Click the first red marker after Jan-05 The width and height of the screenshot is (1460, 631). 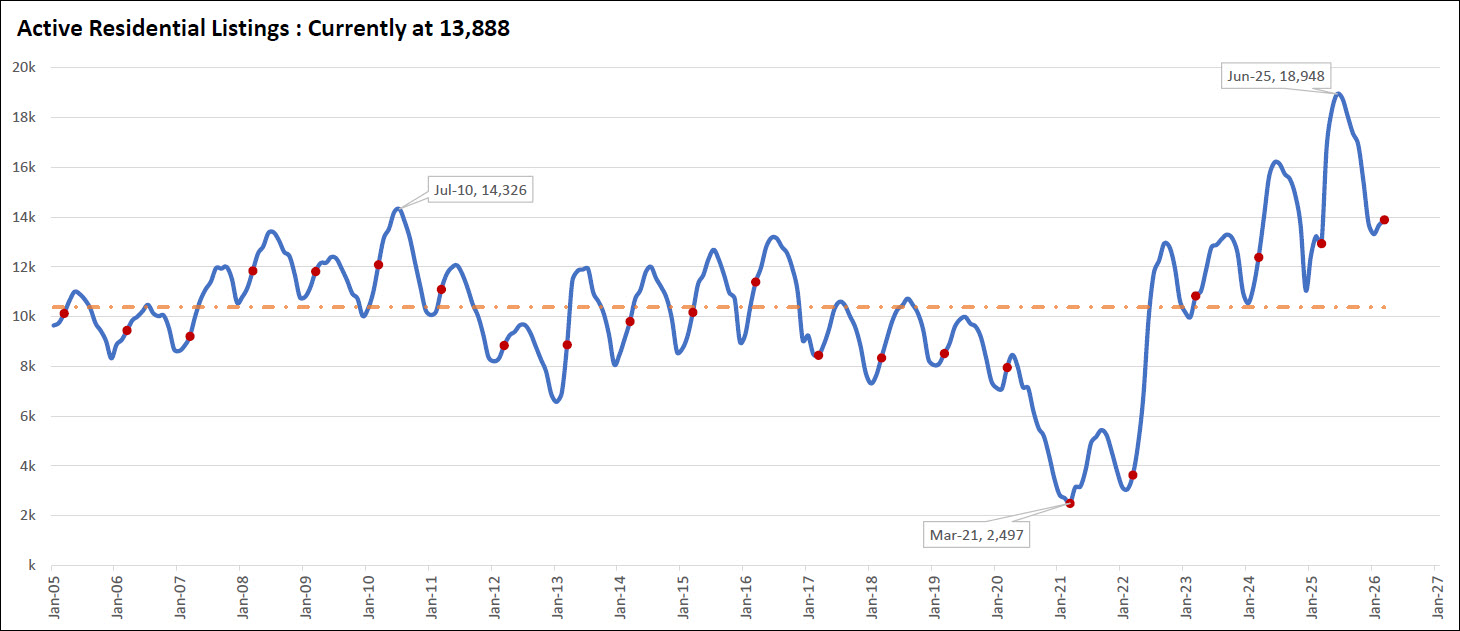pyautogui.click(x=64, y=313)
